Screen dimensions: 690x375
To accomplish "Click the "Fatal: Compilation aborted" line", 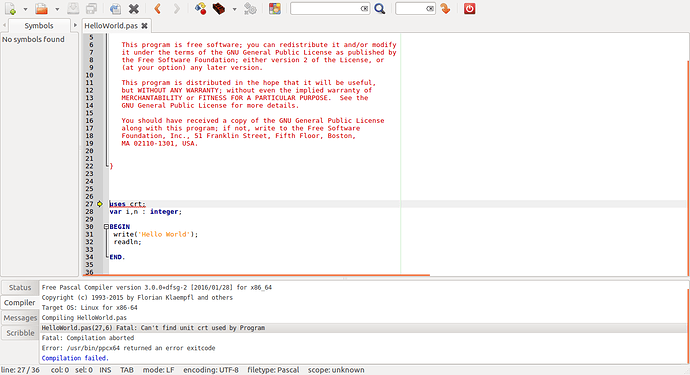I will pos(88,338).
